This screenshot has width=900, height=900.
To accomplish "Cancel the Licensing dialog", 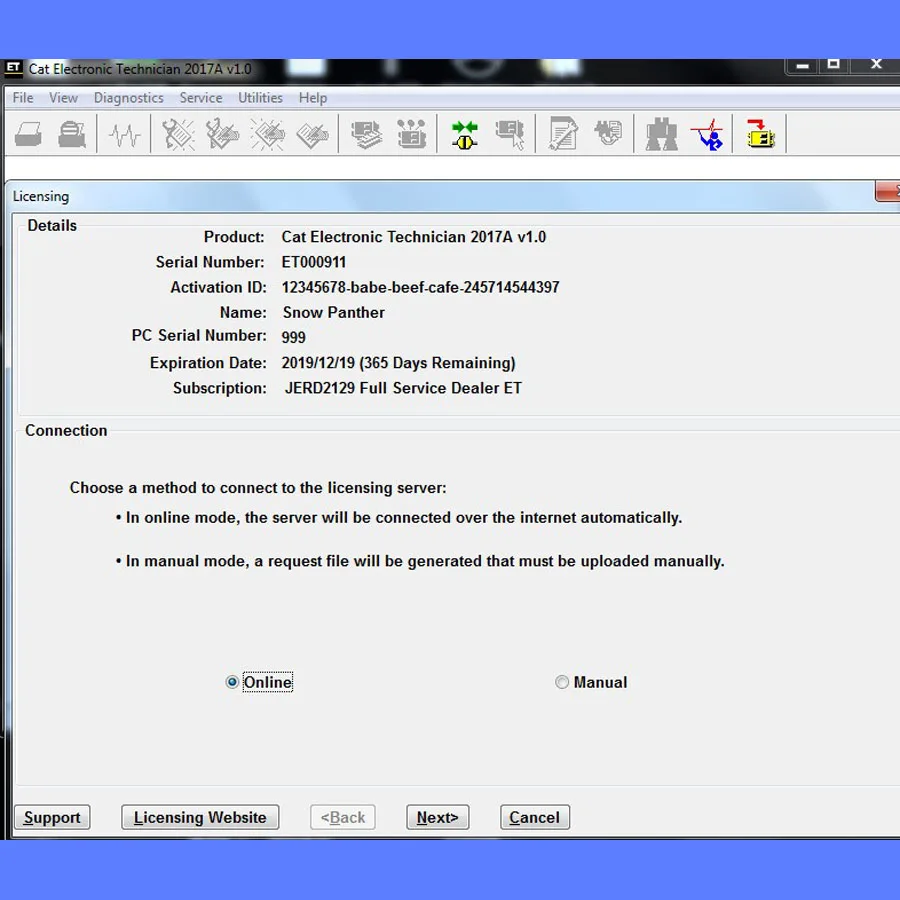I will click(x=534, y=817).
